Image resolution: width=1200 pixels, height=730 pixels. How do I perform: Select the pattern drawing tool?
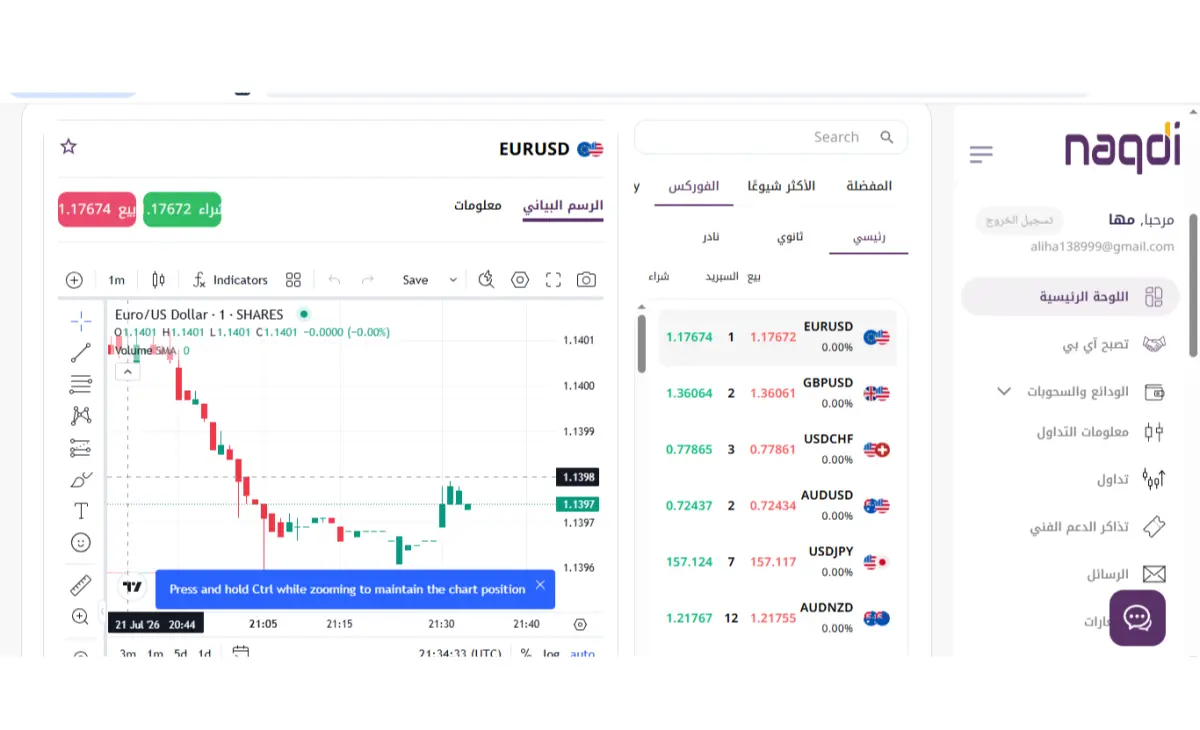point(81,415)
